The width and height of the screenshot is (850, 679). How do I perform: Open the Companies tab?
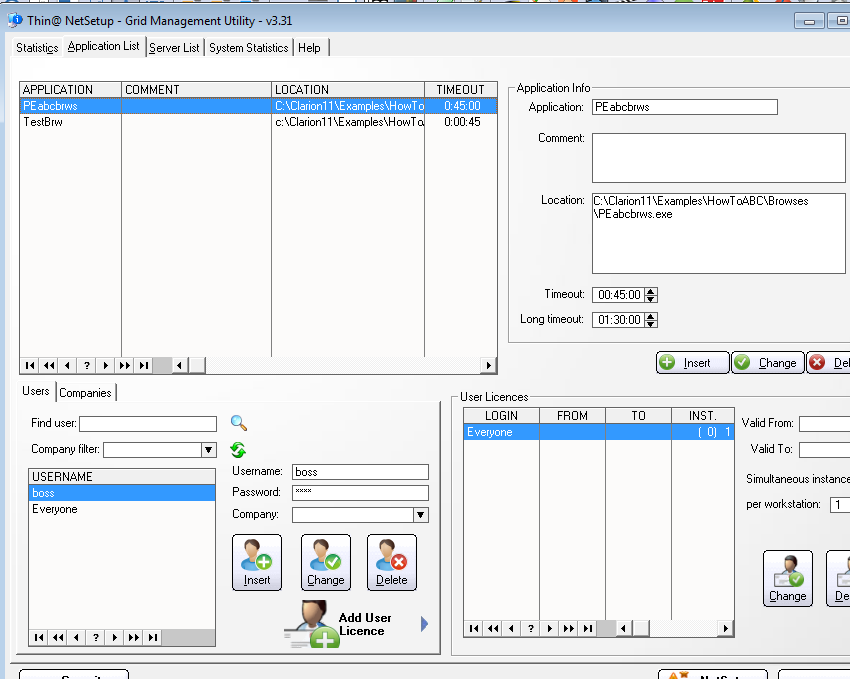pos(86,392)
